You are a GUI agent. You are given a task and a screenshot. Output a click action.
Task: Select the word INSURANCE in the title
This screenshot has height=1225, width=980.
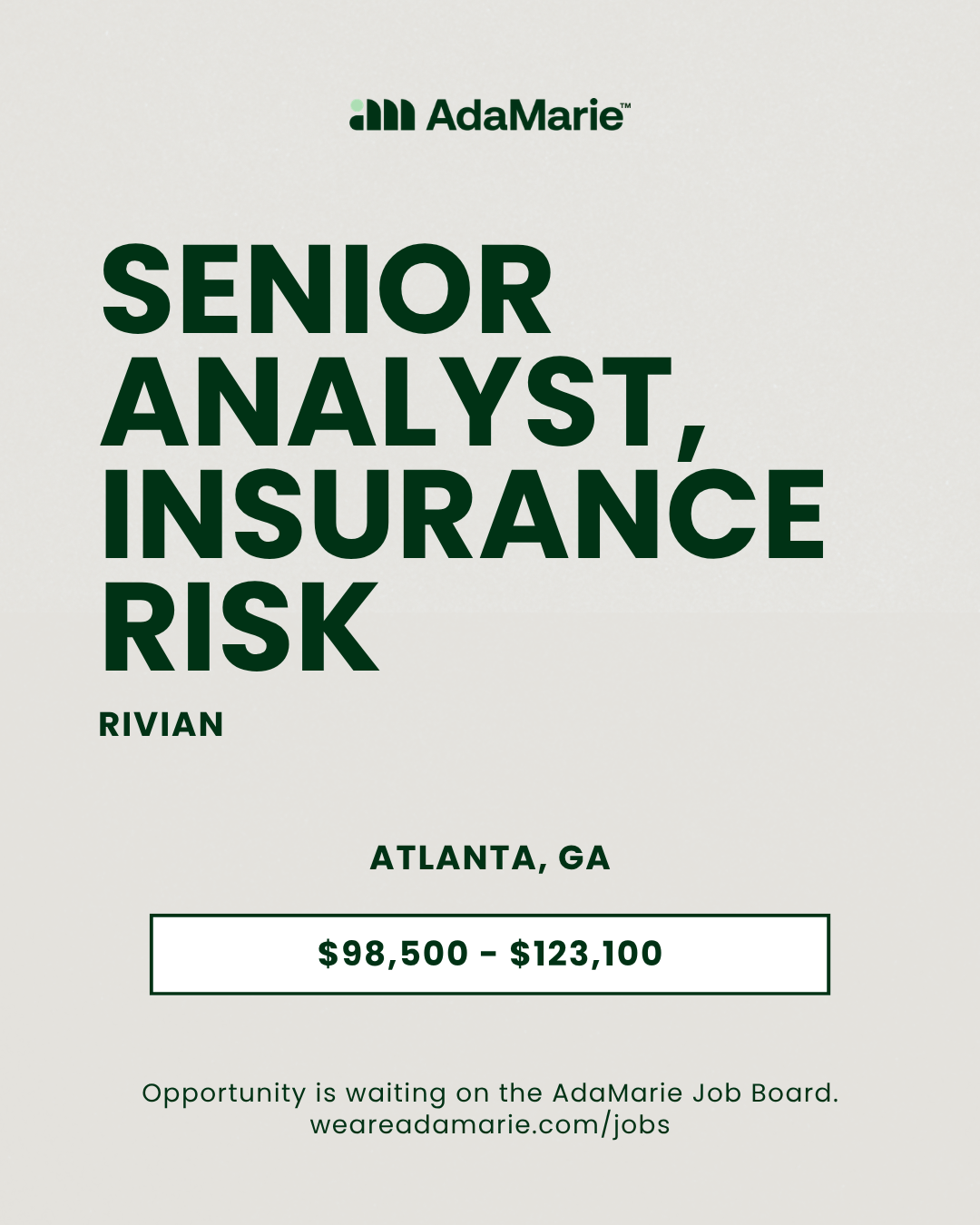(x=463, y=514)
